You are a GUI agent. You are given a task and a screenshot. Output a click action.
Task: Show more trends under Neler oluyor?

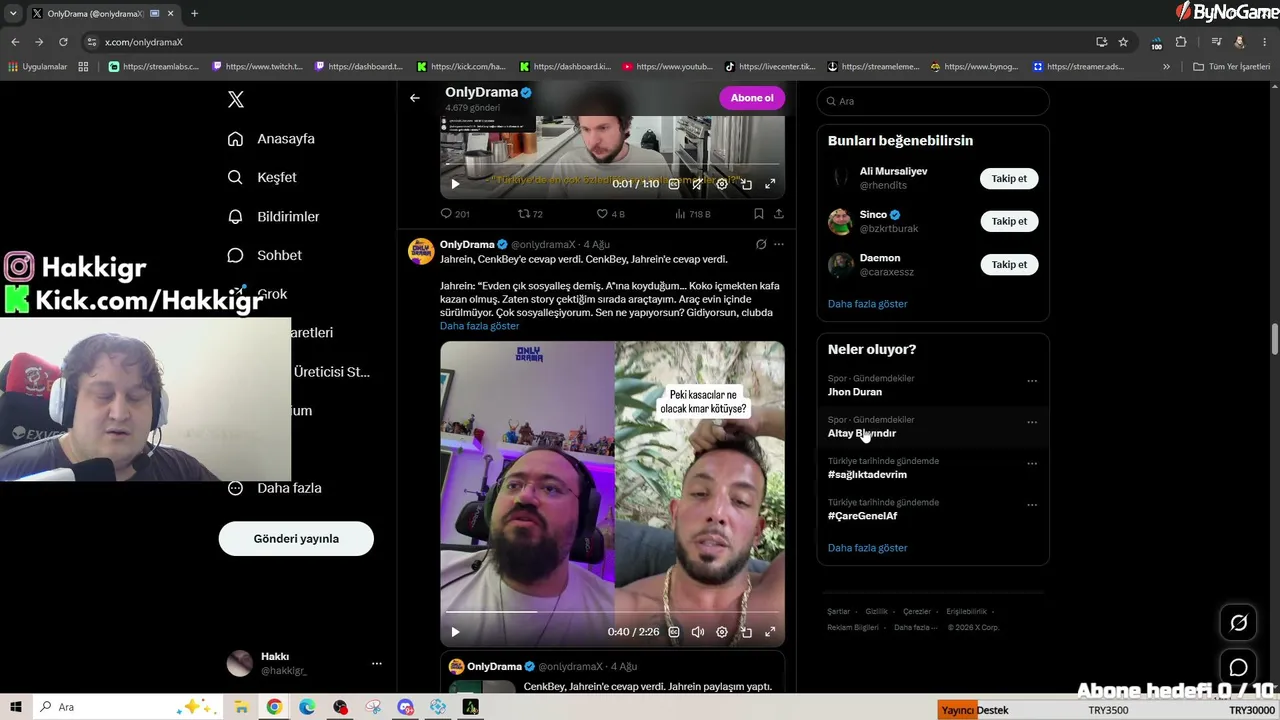pos(867,548)
